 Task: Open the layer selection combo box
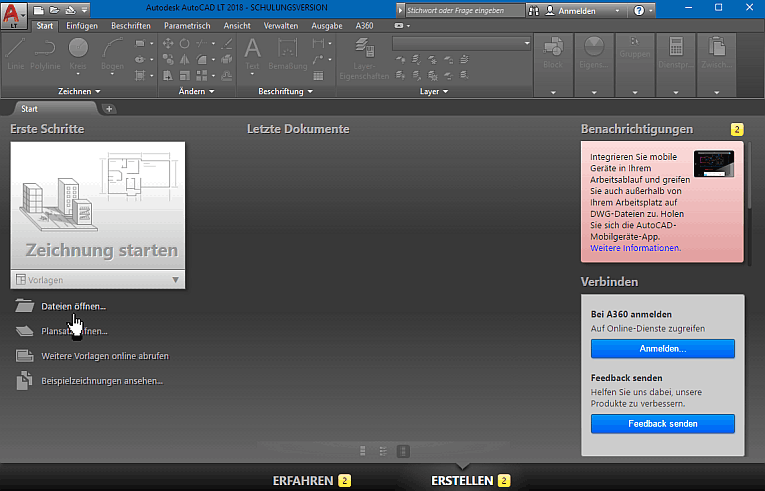[x=462, y=43]
